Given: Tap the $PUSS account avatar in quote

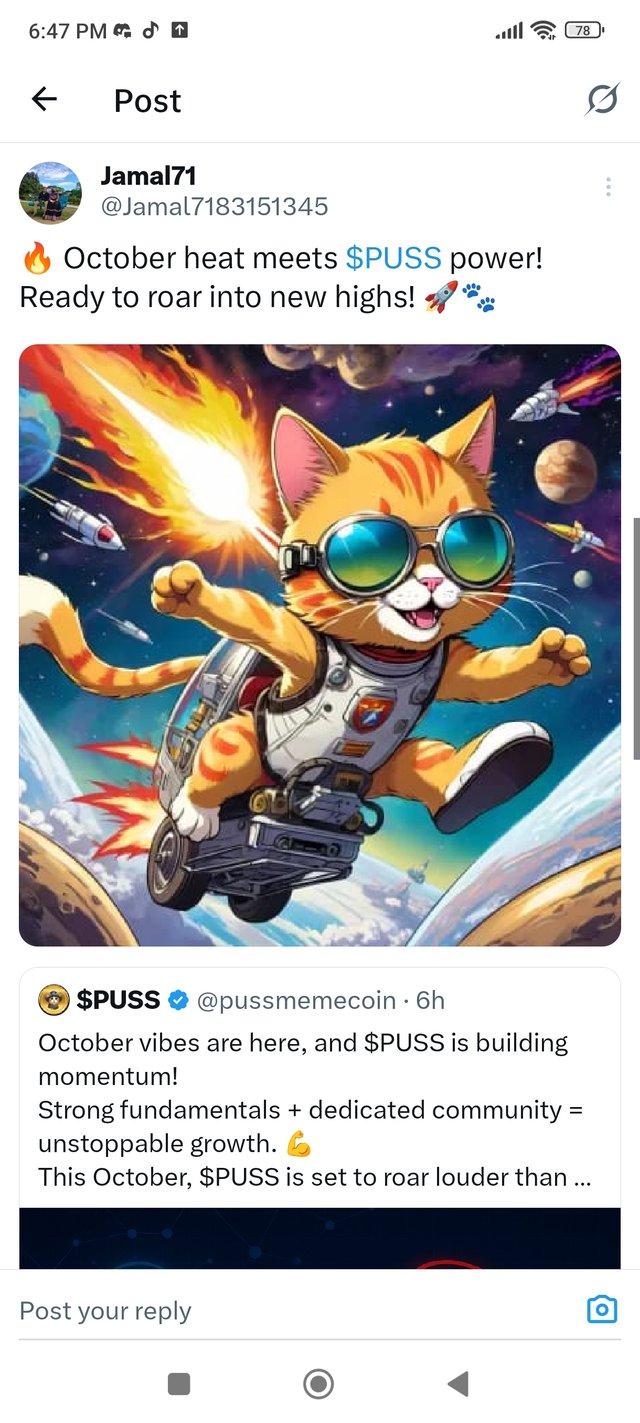Looking at the screenshot, I should click(53, 999).
